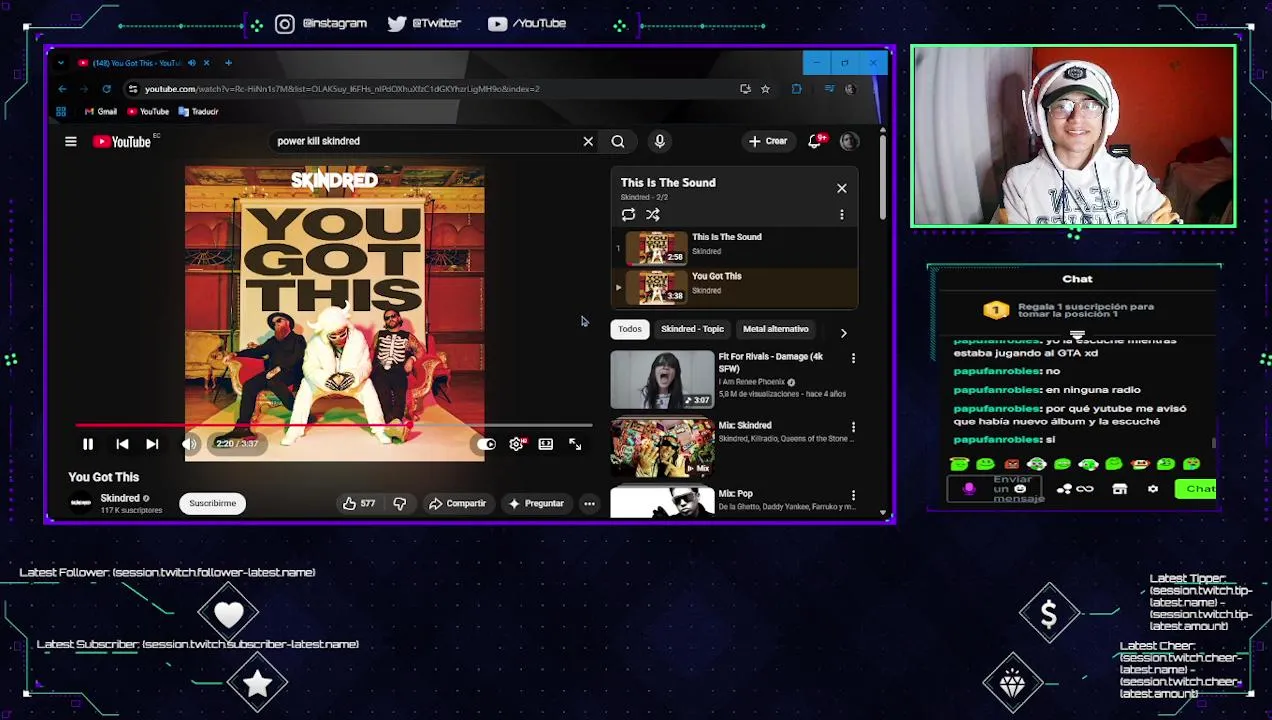Viewport: 1272px width, 720px height.
Task: Play This Is The Sound playlist entry
Action: pyautogui.click(x=735, y=248)
